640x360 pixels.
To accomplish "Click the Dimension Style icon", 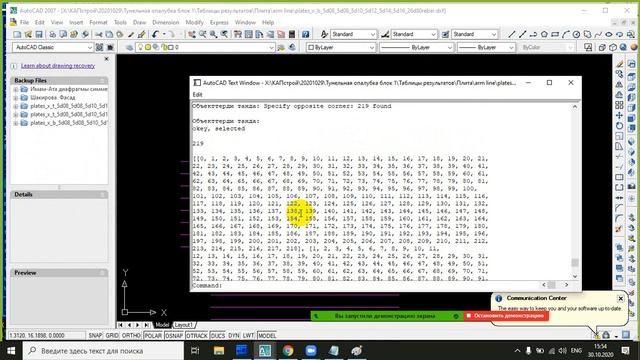I will coord(385,35).
